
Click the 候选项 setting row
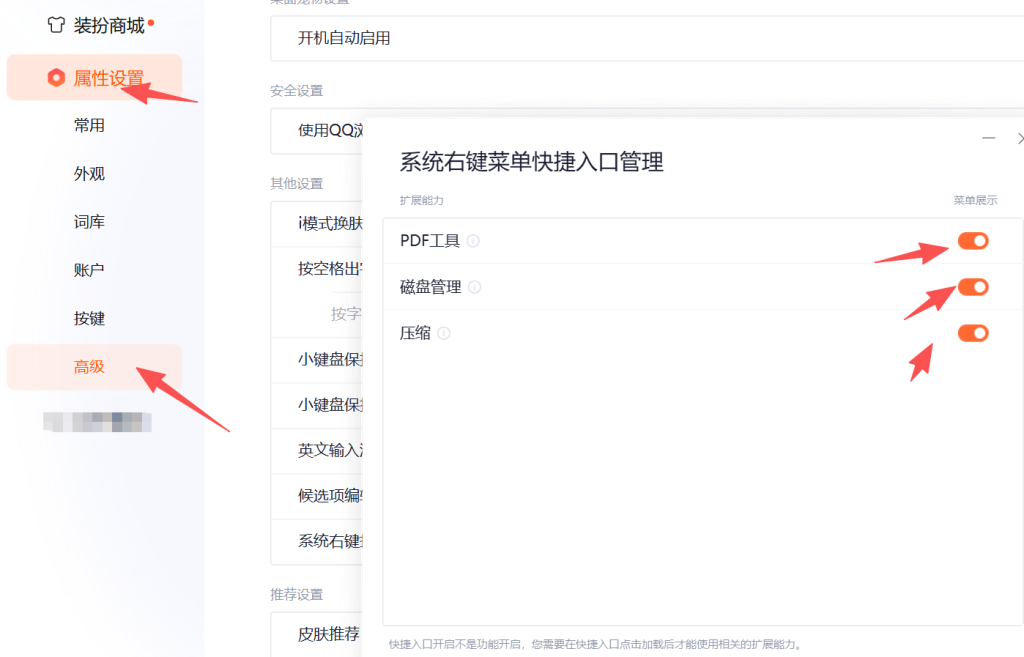tap(329, 496)
